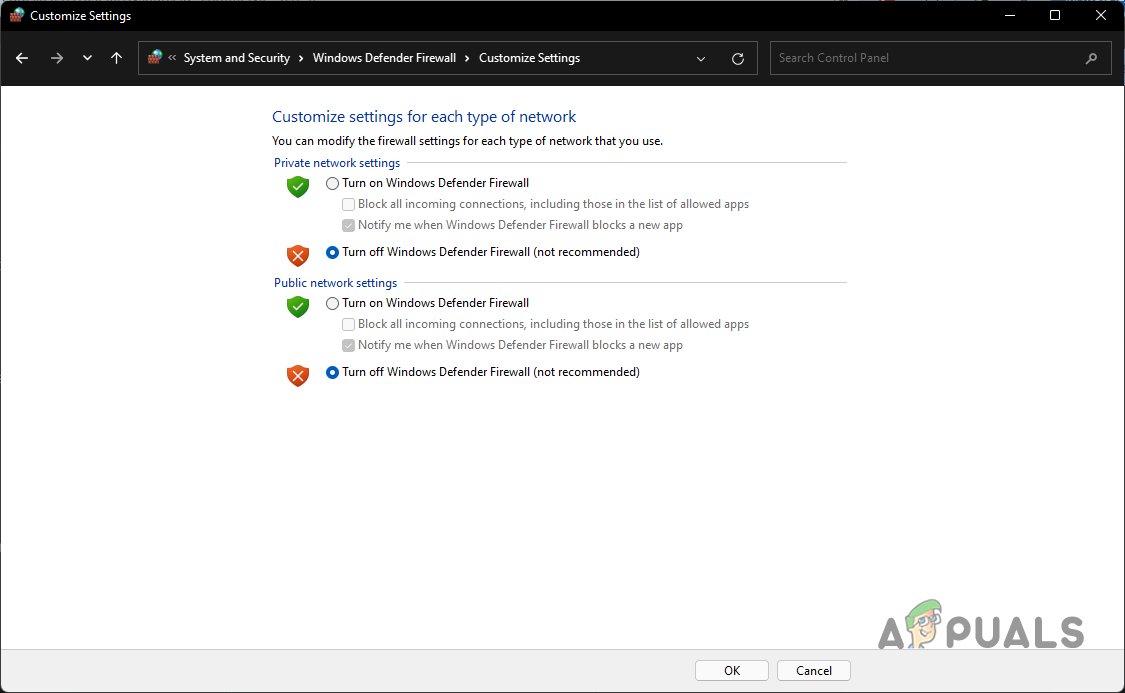
Task: Turn on Windows Defender Firewall for private network
Action: coord(333,184)
